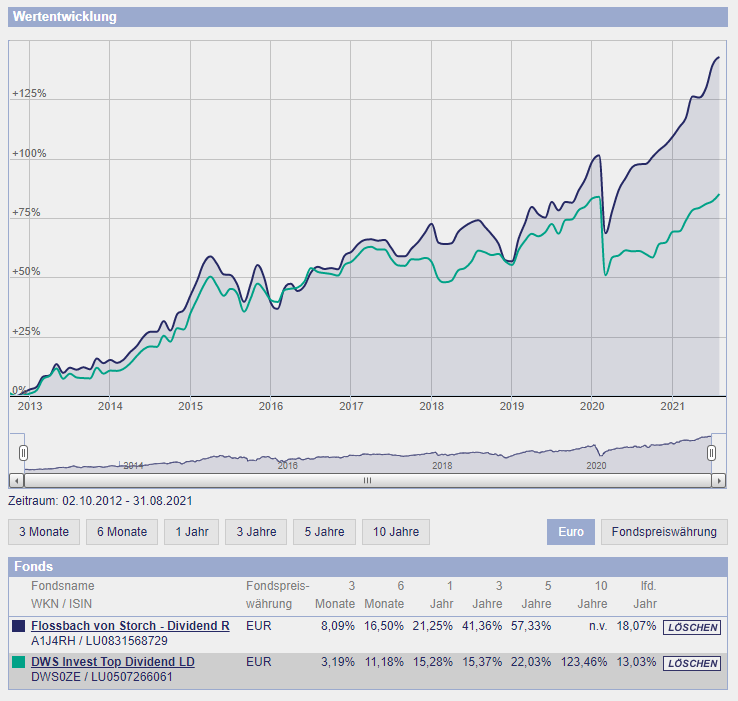738x701 pixels.
Task: Click the DWS0ZE / LU0507266061 ISIN text
Action: tap(102, 677)
